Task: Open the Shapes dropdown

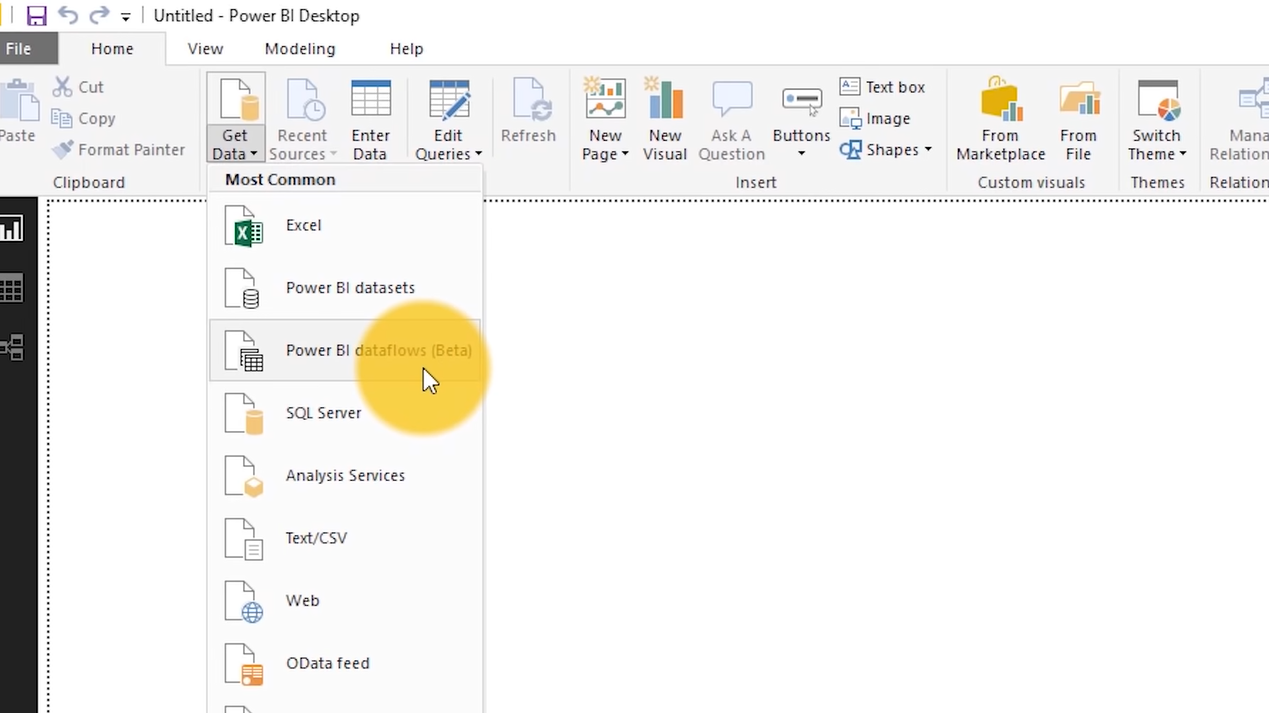Action: click(886, 149)
